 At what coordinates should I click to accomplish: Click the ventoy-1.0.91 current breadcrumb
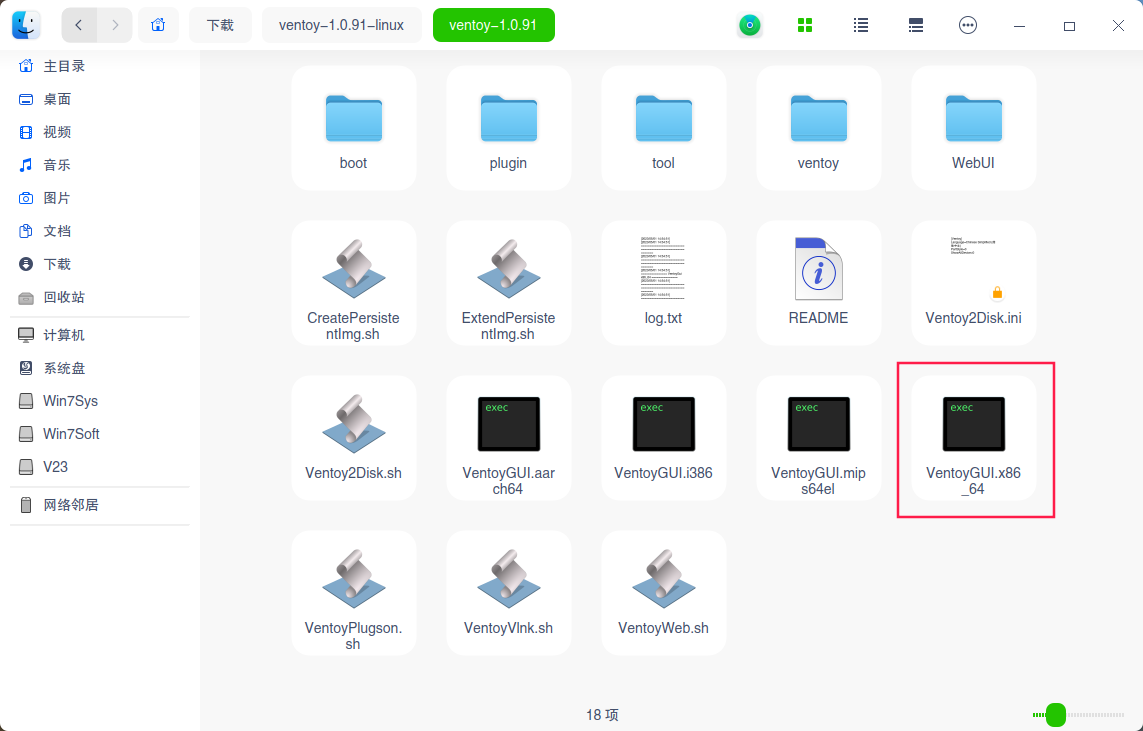click(494, 26)
